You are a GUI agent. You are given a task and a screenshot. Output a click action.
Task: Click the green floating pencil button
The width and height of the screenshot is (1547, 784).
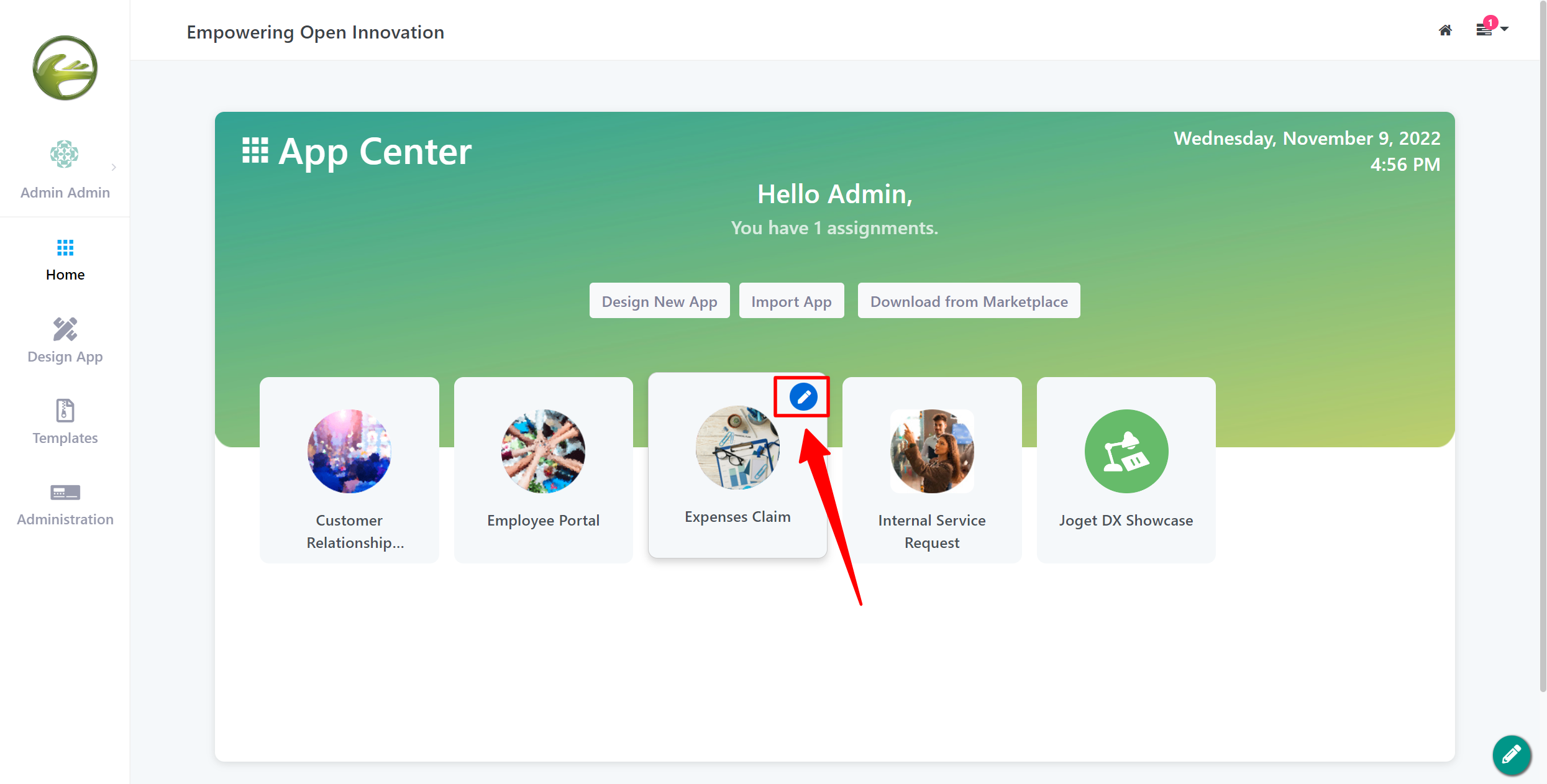pyautogui.click(x=1511, y=755)
